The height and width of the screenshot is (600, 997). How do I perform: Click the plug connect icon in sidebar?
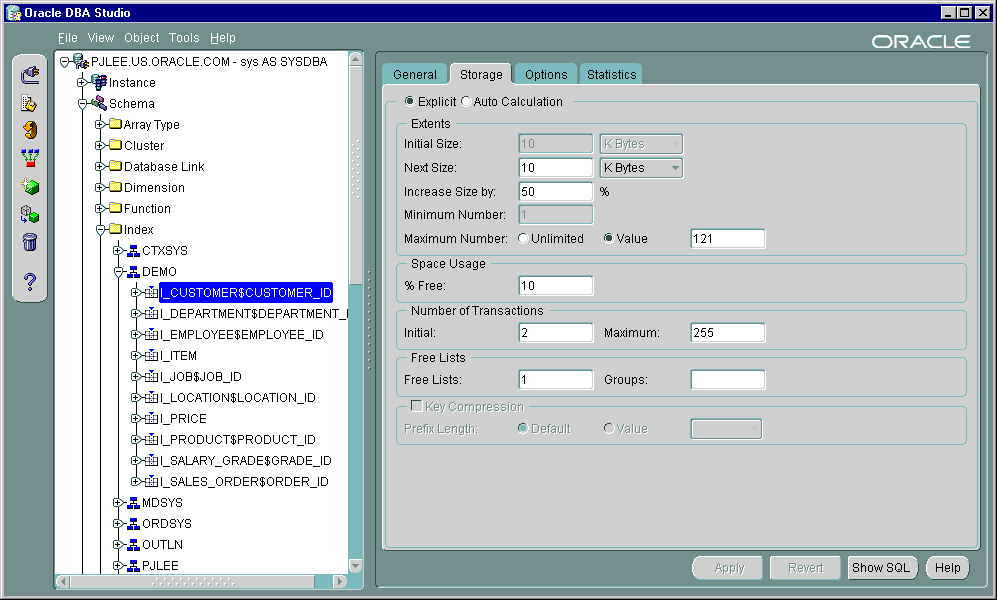pyautogui.click(x=30, y=75)
